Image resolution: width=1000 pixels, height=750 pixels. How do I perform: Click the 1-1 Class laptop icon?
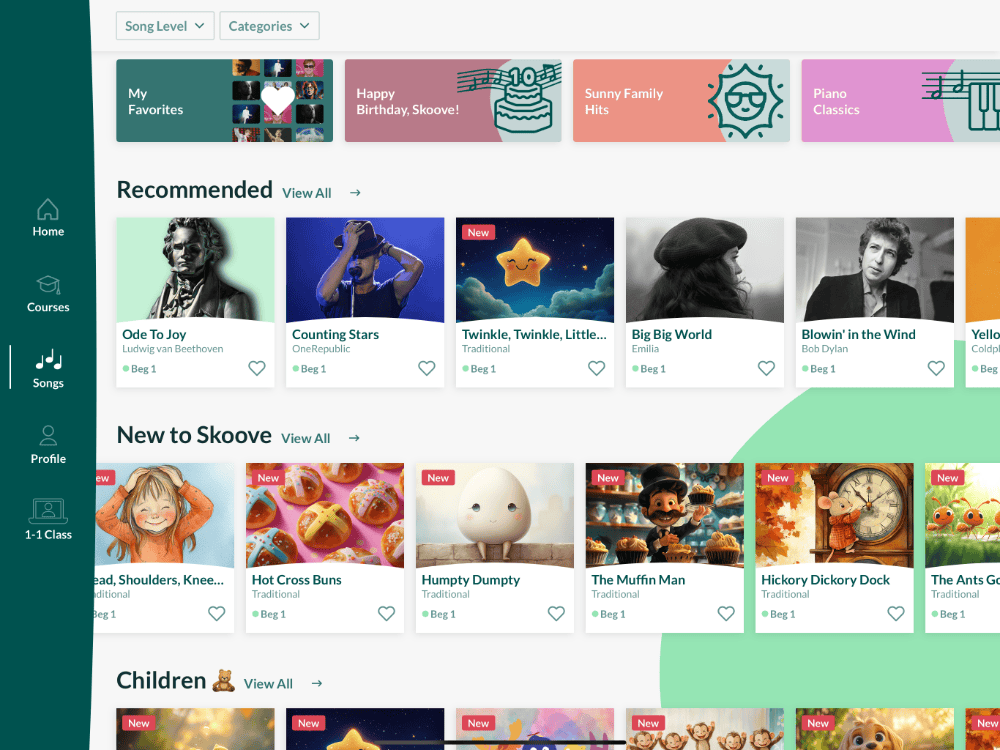(x=48, y=512)
